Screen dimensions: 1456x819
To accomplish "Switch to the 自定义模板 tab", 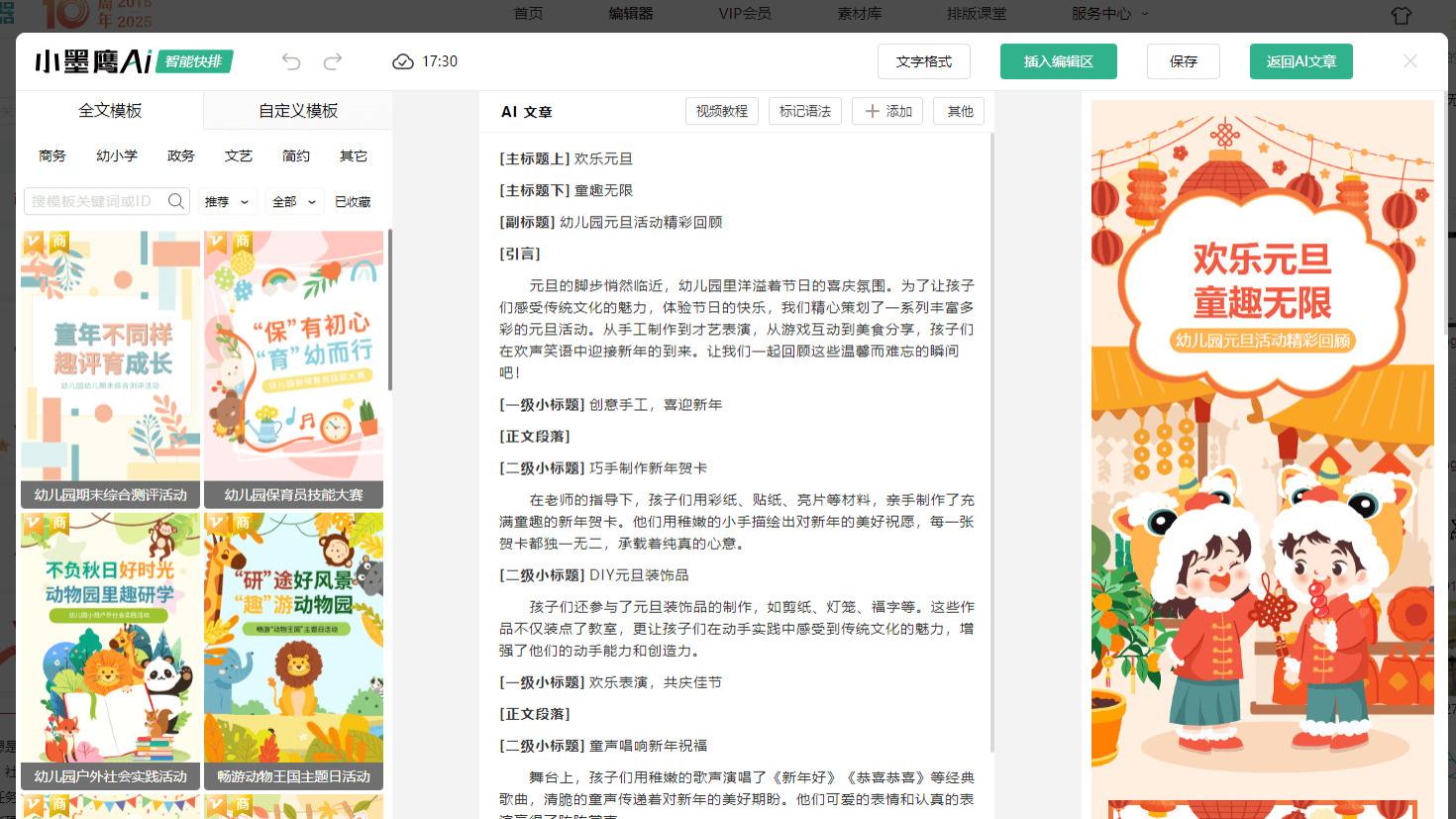I will (x=297, y=110).
